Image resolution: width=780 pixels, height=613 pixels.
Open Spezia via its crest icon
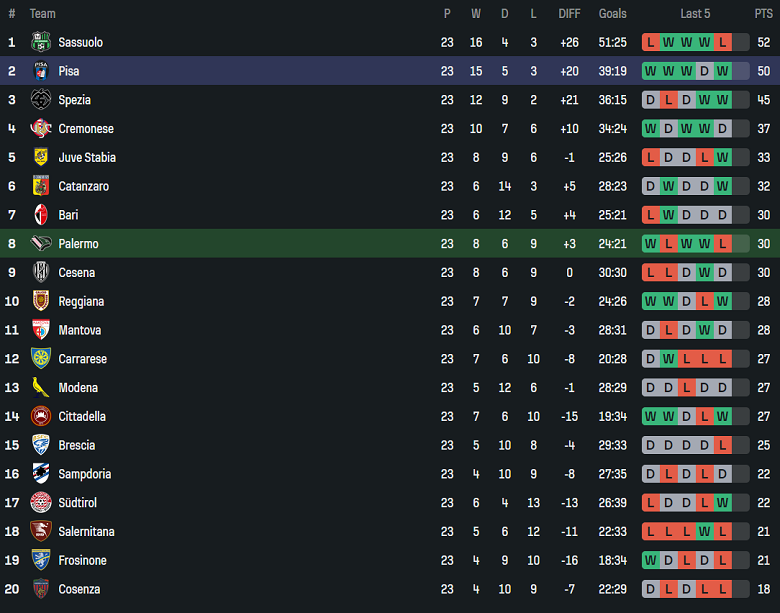pos(40,100)
